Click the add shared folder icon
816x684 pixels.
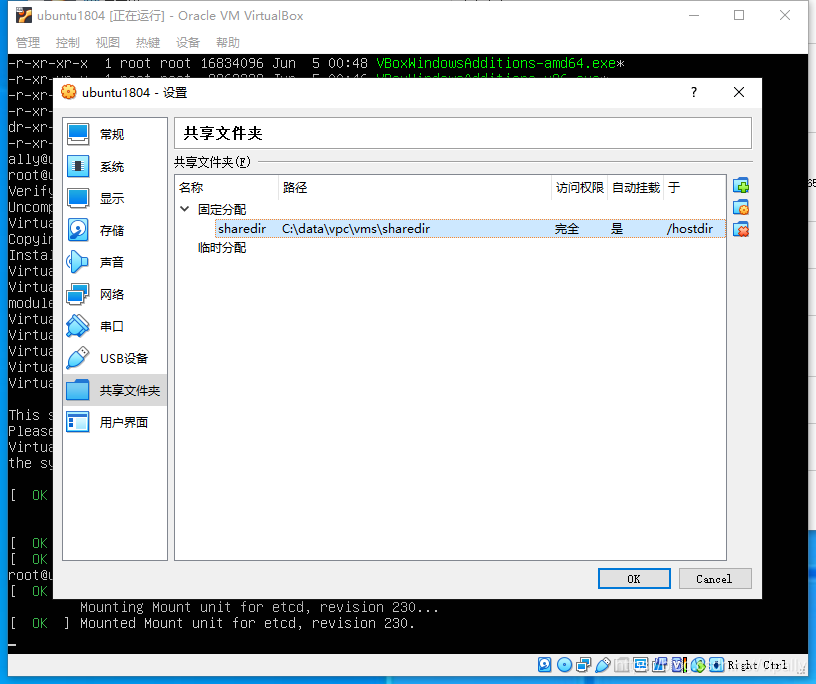point(741,186)
